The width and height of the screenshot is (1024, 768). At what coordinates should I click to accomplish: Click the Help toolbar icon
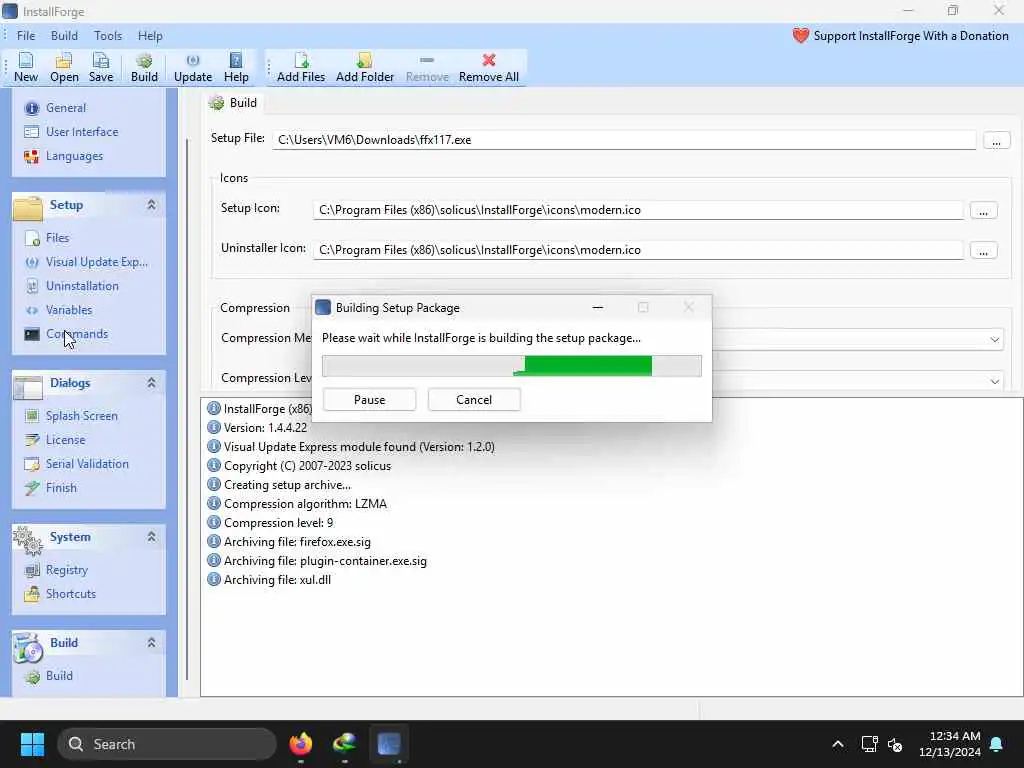pos(236,67)
